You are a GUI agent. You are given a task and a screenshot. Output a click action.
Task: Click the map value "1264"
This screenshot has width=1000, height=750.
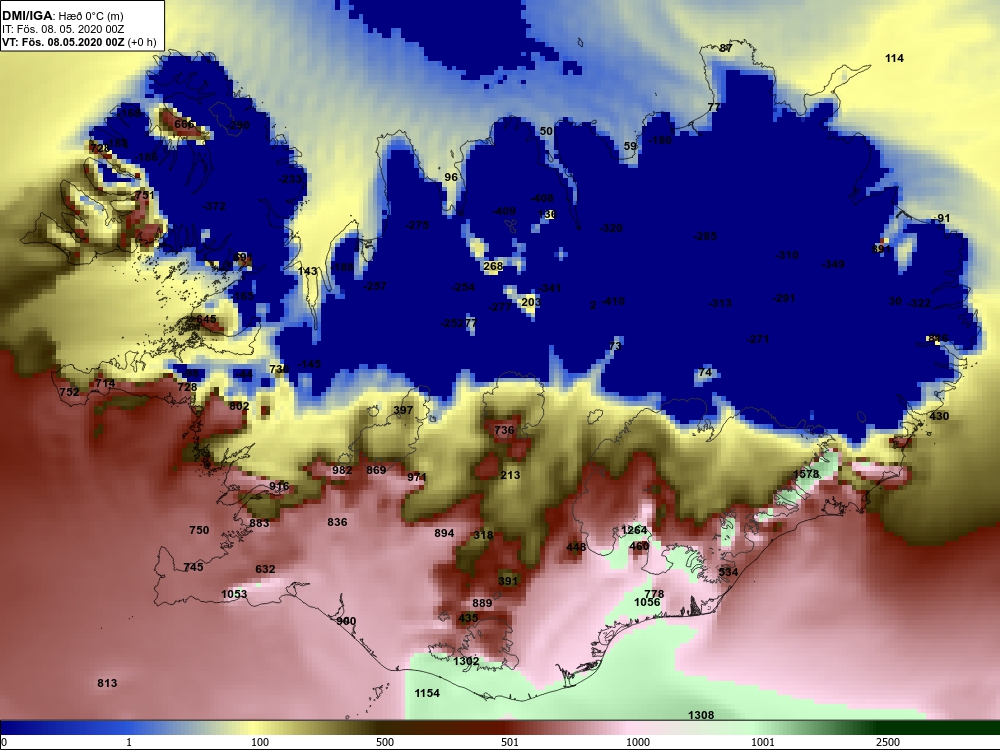click(634, 530)
